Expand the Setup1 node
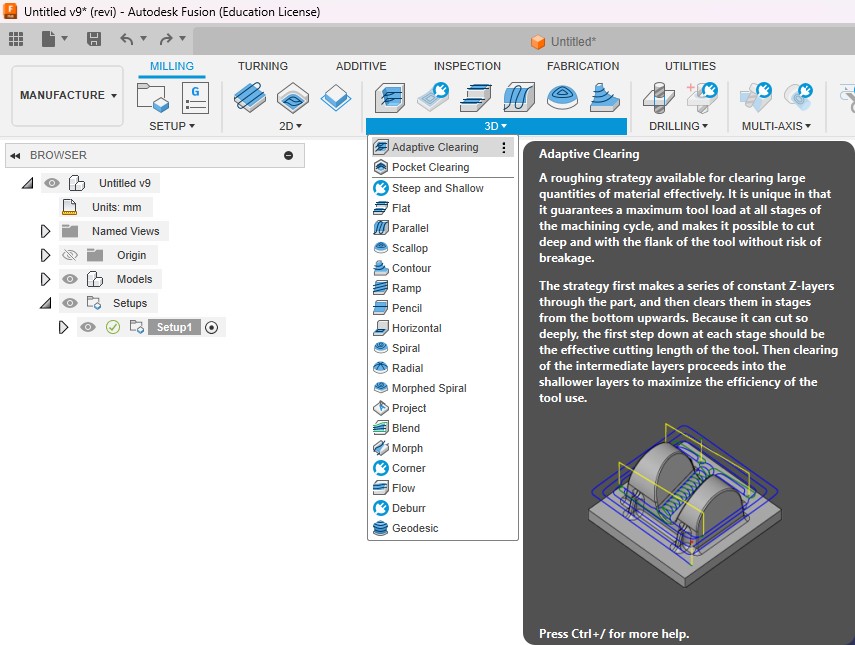This screenshot has height=645, width=855. [64, 327]
